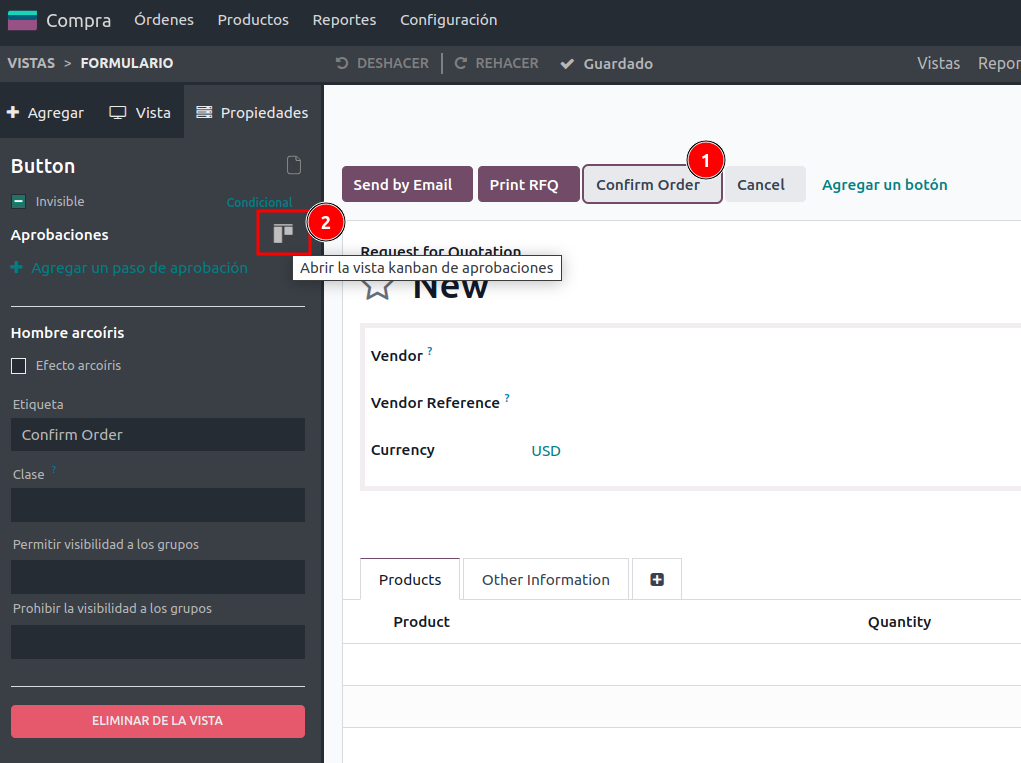Open the Configuración menu
Screen dimensions: 1021x763
[449, 20]
